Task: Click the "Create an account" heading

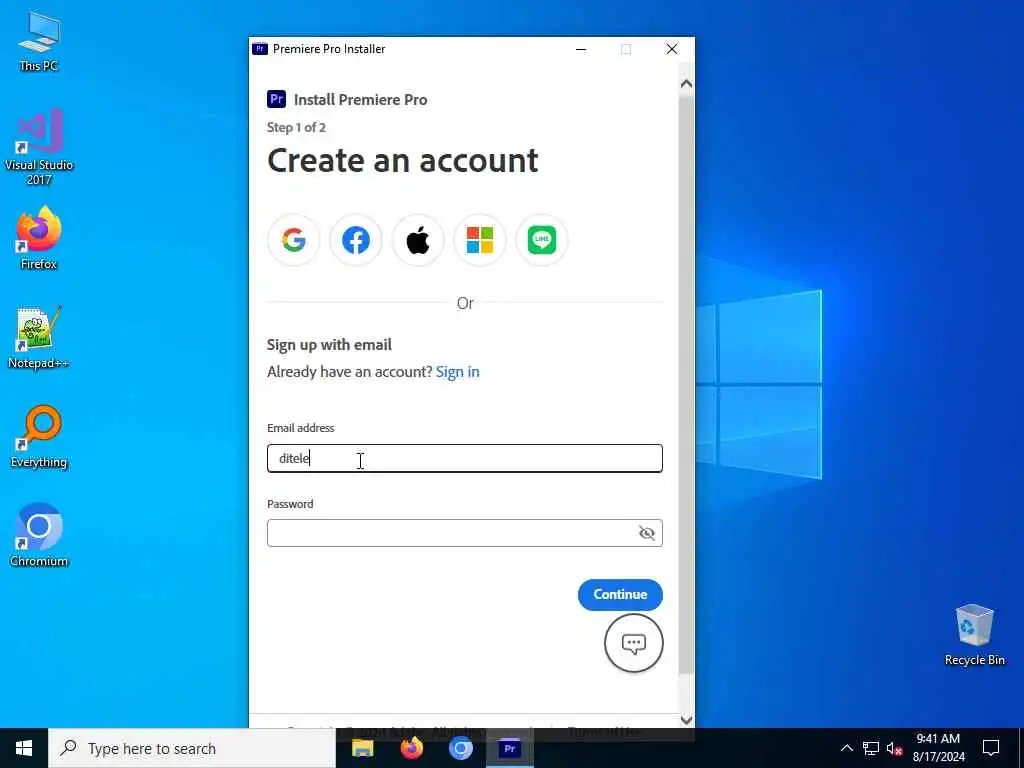Action: (x=403, y=161)
